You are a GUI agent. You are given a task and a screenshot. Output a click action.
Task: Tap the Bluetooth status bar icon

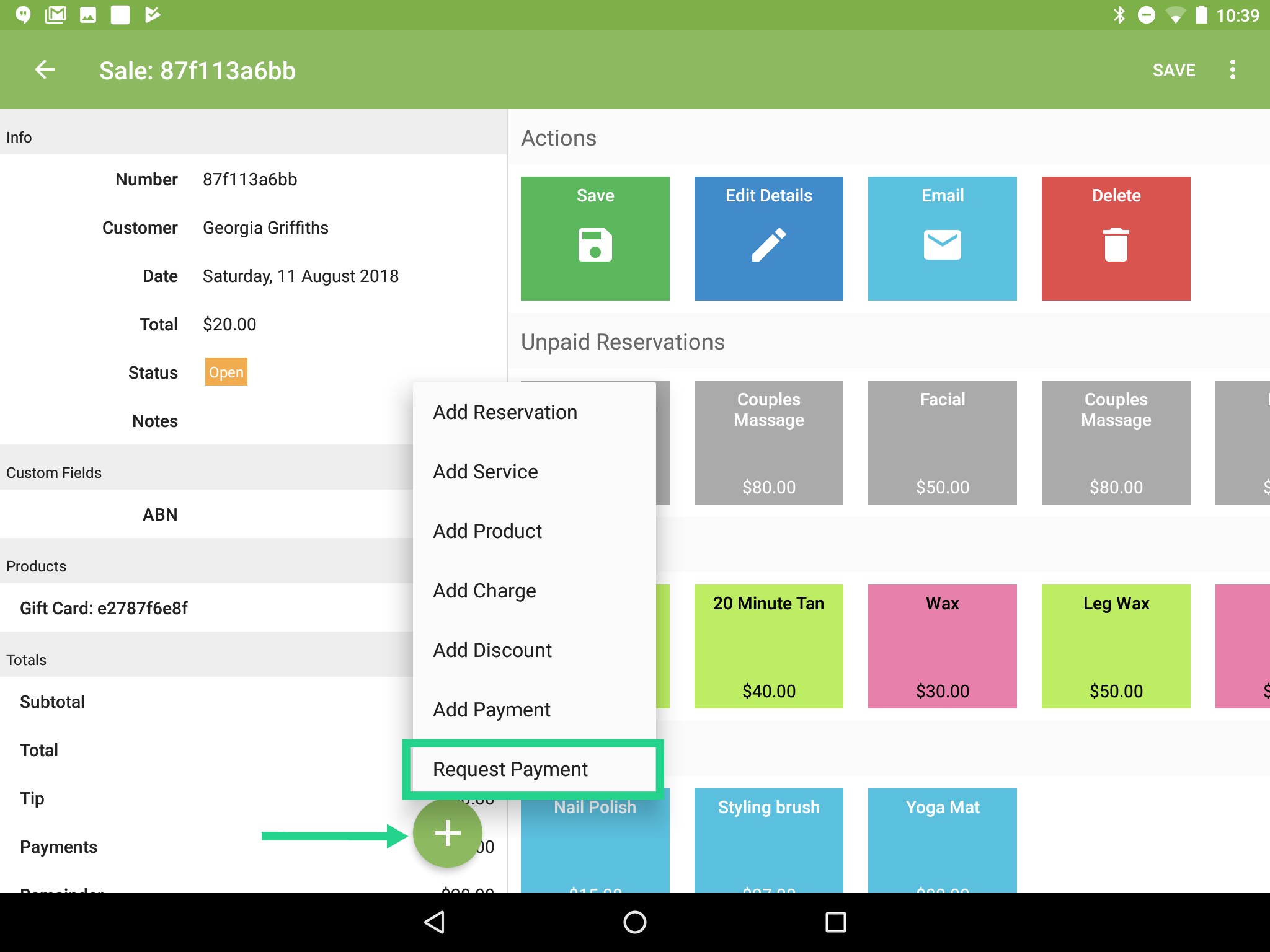[1119, 15]
